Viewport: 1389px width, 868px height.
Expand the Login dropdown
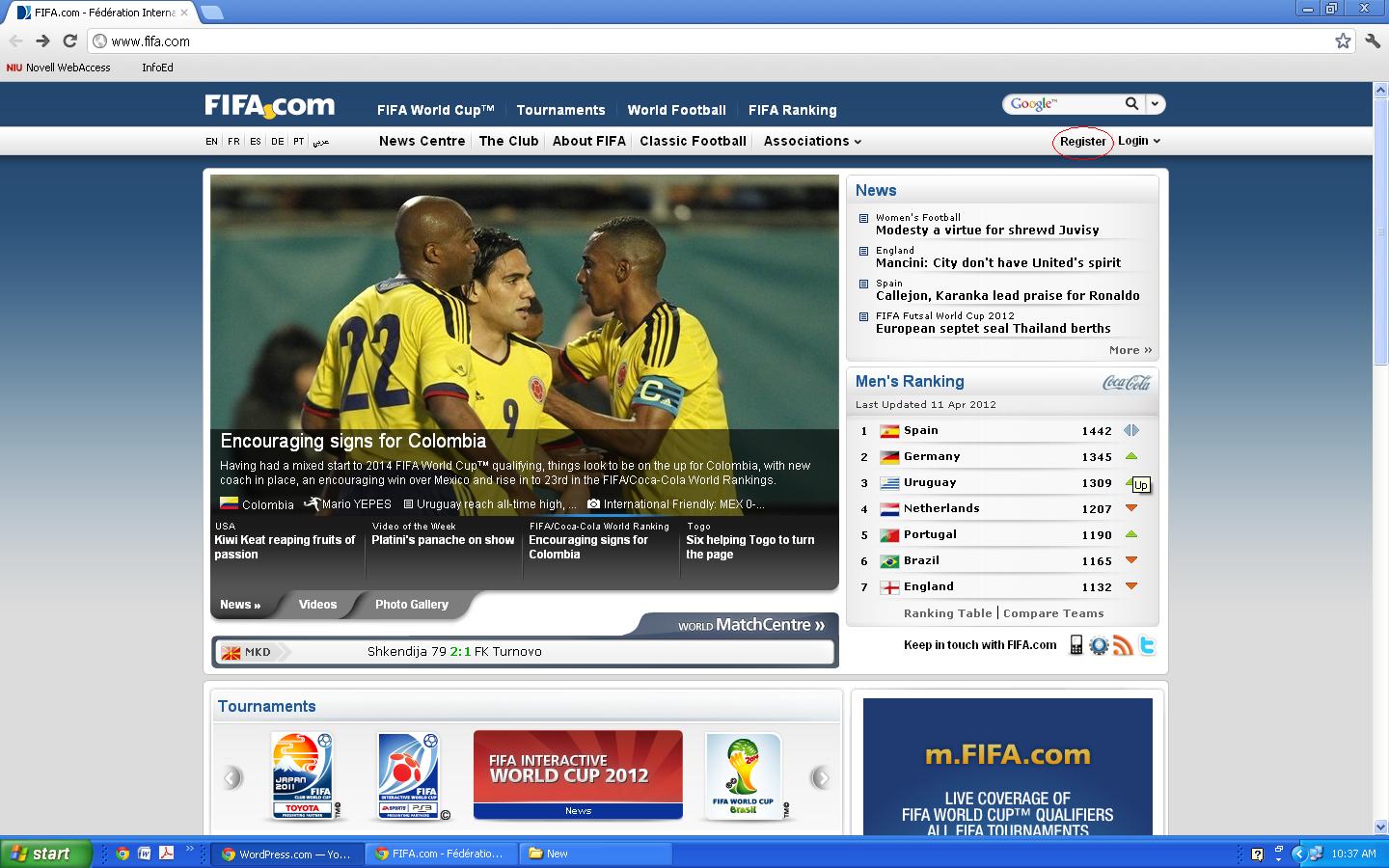(x=1138, y=141)
